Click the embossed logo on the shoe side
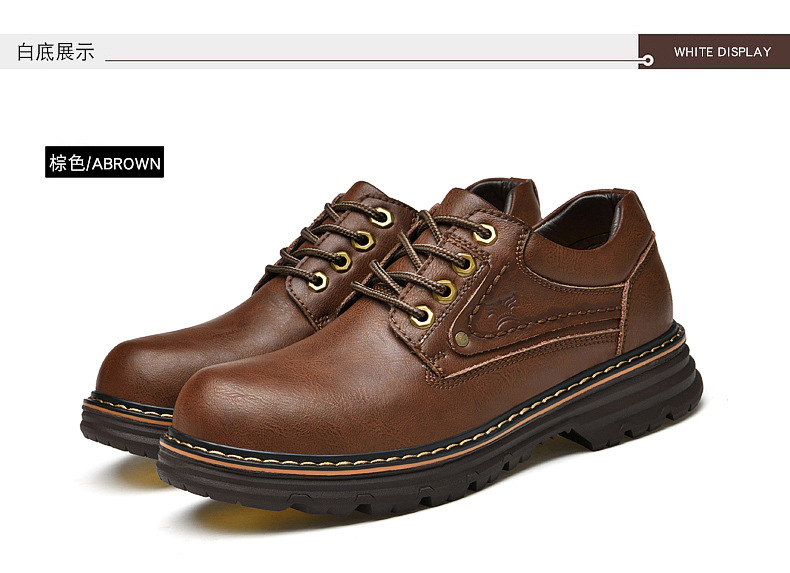 501,309
